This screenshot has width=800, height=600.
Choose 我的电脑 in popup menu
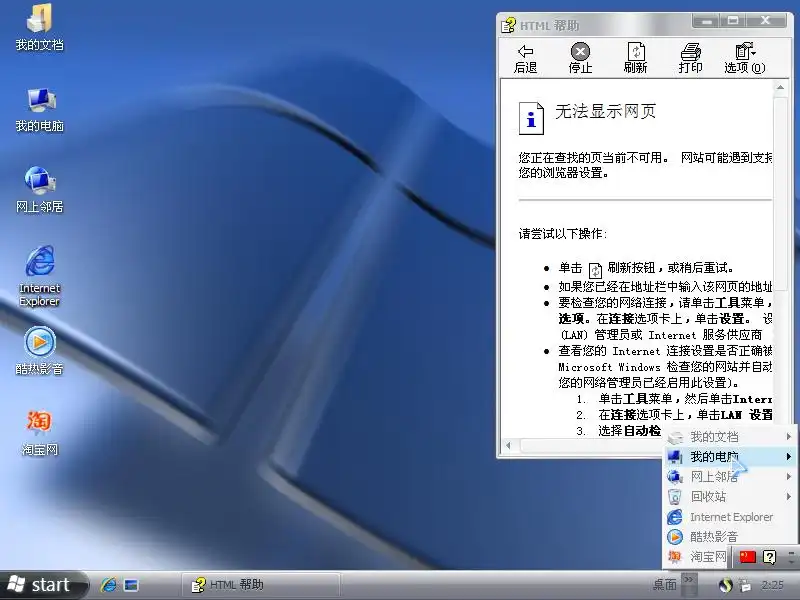(x=730, y=457)
